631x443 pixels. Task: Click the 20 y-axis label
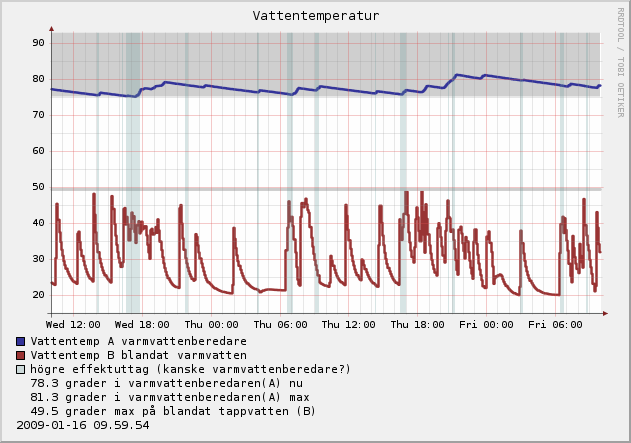[38, 295]
